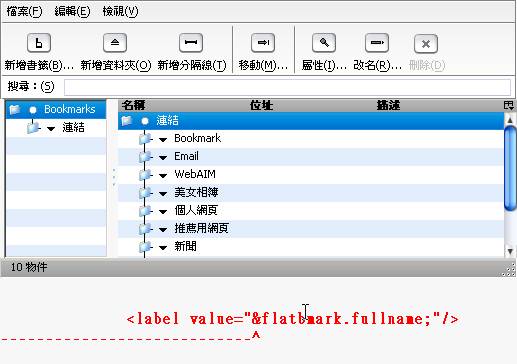Screen dimensions: 517x364
Task: Expand the 個人網頁 folder twisty
Action: (163, 212)
